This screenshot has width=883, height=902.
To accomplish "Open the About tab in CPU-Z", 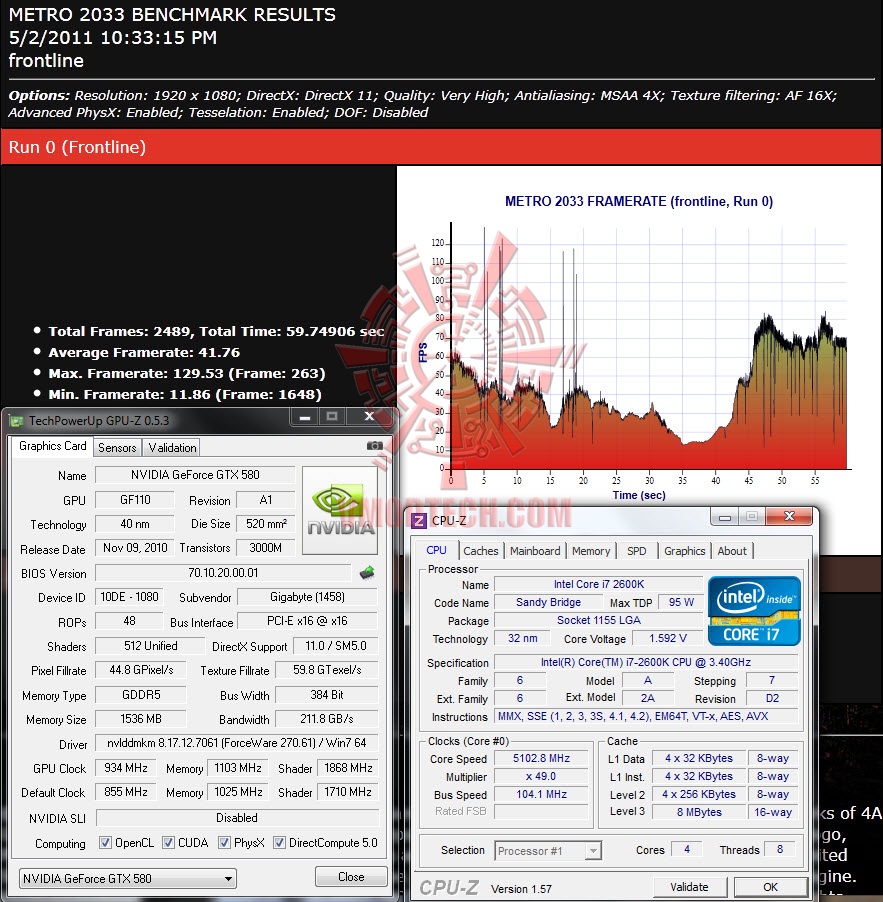I will 732,551.
